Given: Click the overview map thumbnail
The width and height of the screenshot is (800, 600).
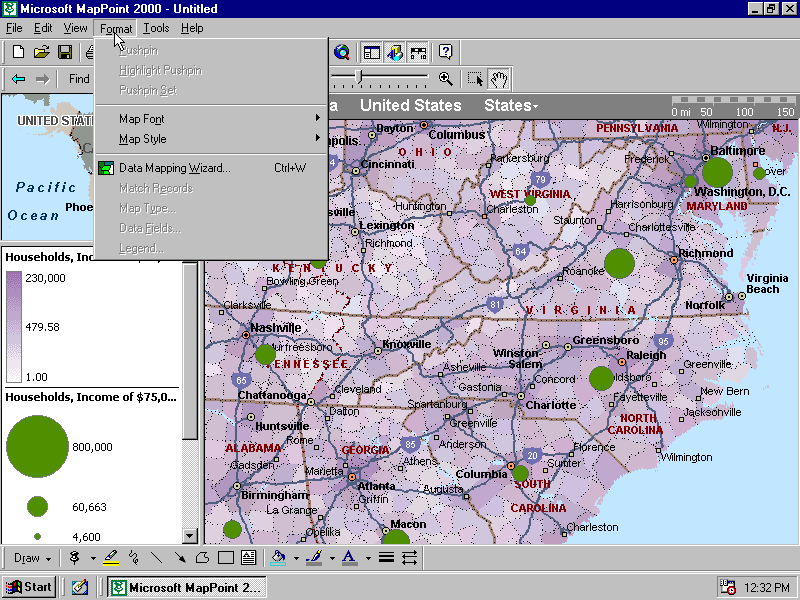Looking at the screenshot, I should coord(47,167).
